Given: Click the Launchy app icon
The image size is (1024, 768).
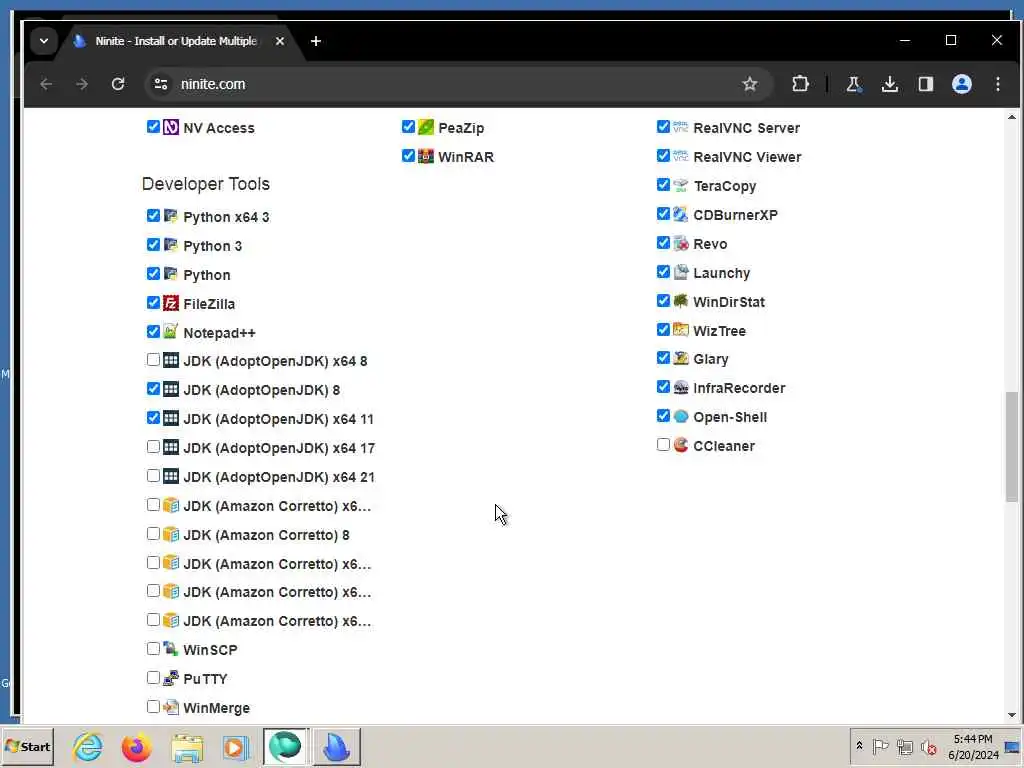Looking at the screenshot, I should (x=680, y=272).
